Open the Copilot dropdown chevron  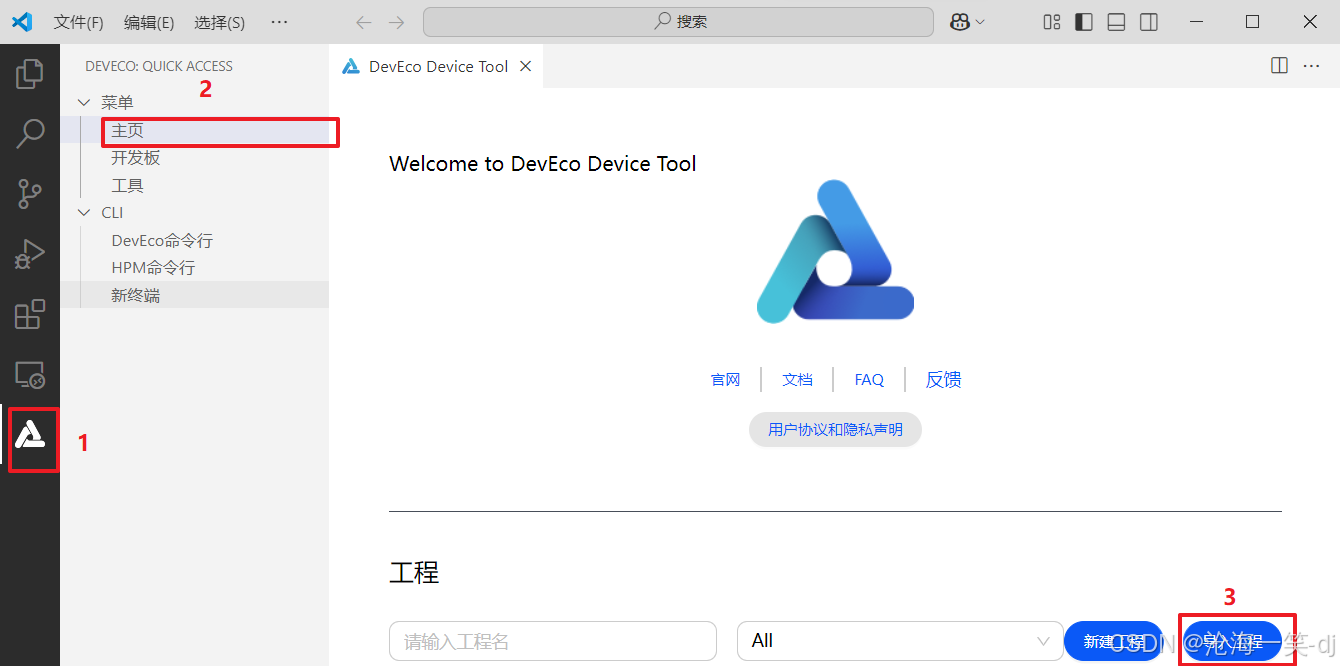pos(981,22)
